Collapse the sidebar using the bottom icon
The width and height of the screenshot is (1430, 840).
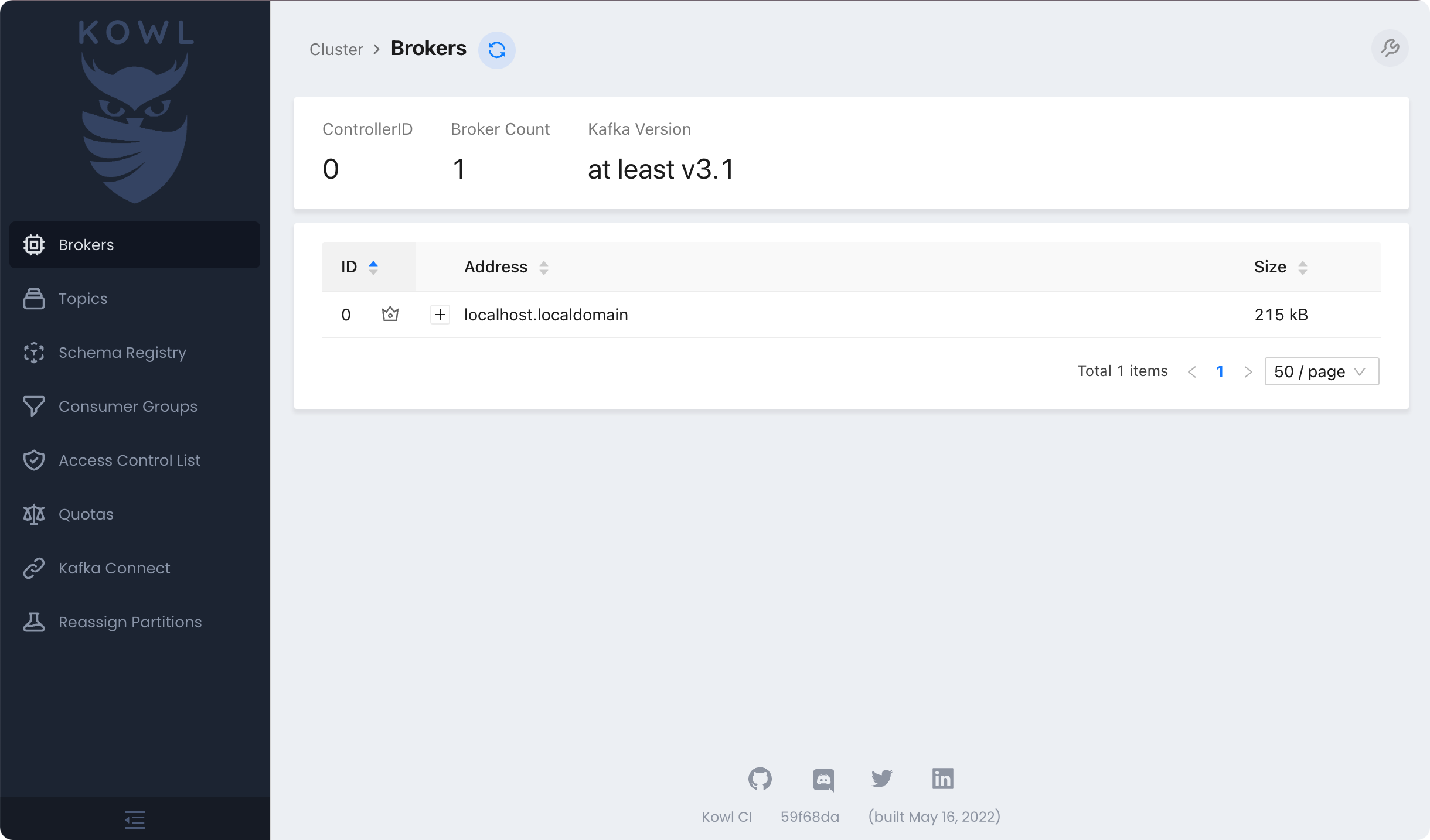click(135, 819)
